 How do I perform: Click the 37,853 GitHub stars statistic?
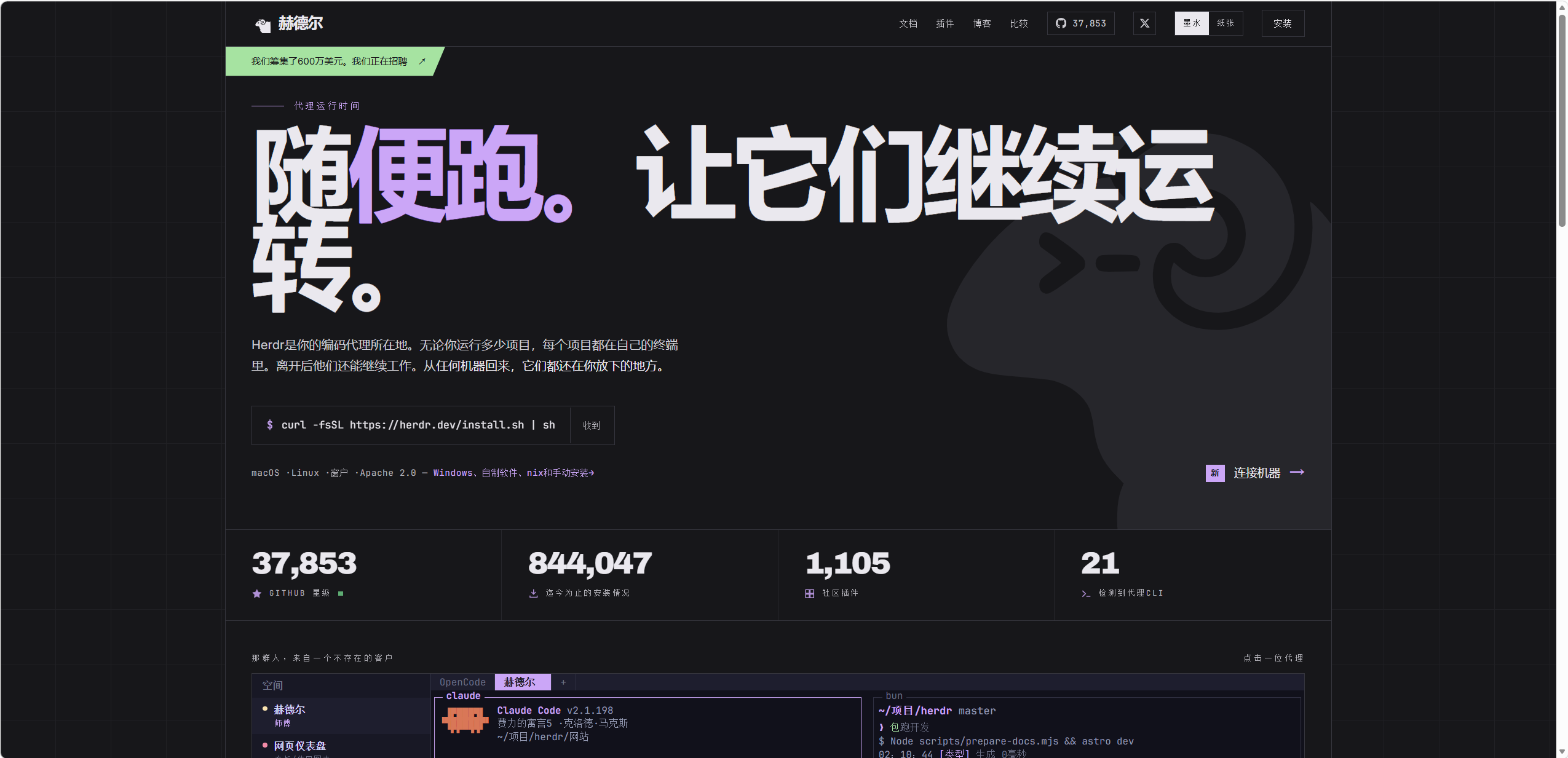(x=304, y=563)
